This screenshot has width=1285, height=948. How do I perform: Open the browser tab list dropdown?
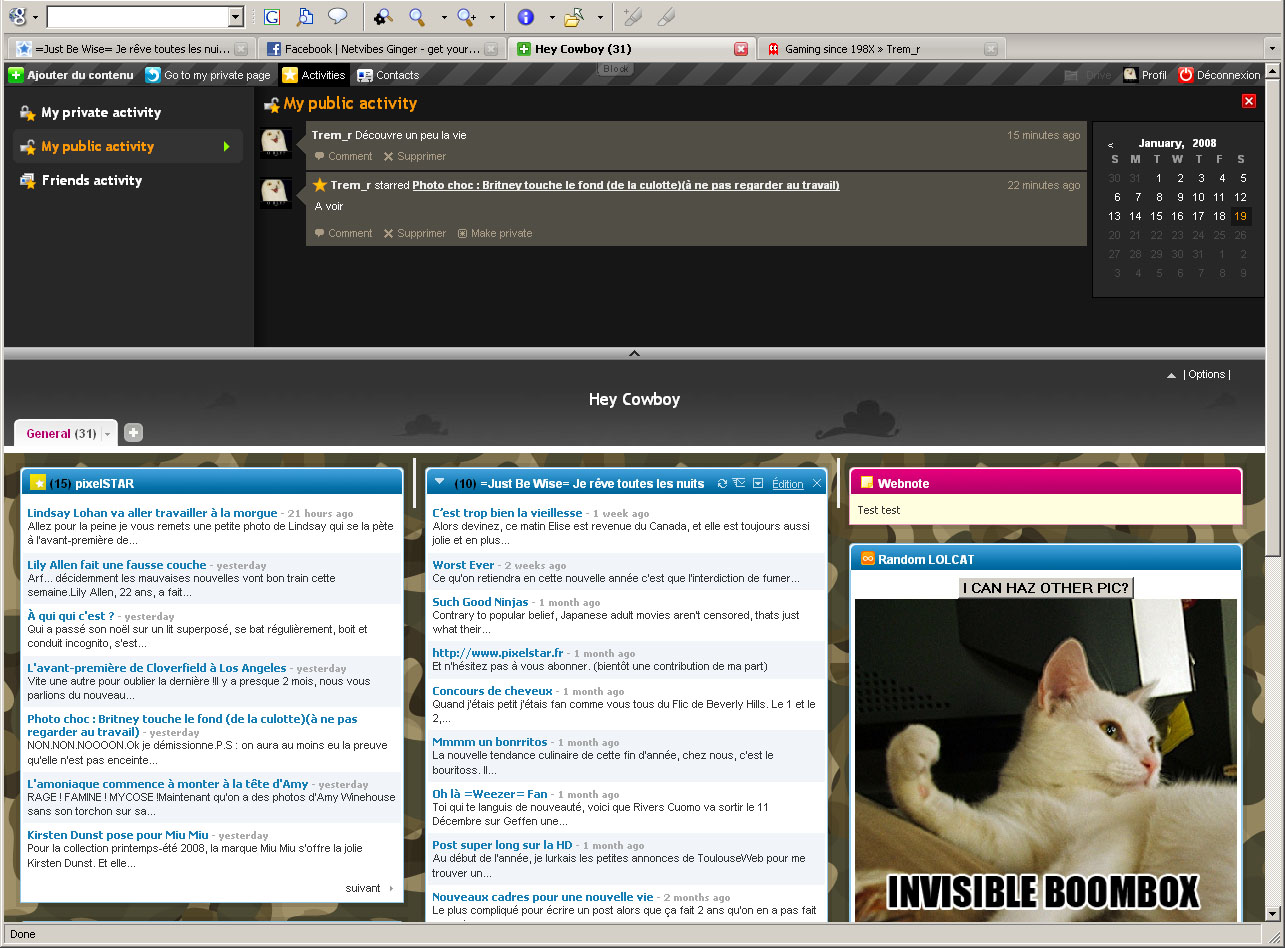(x=1272, y=48)
